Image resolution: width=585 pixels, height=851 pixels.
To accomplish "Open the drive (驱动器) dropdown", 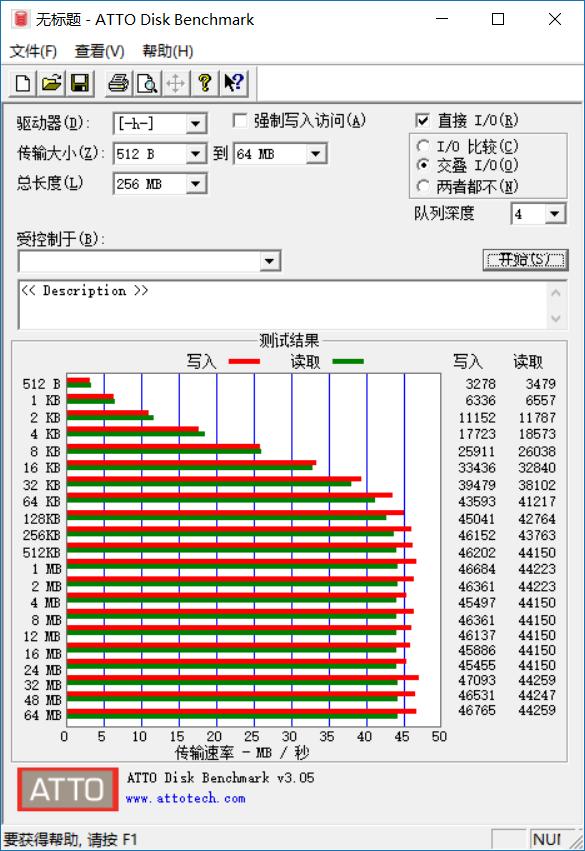I will point(195,124).
